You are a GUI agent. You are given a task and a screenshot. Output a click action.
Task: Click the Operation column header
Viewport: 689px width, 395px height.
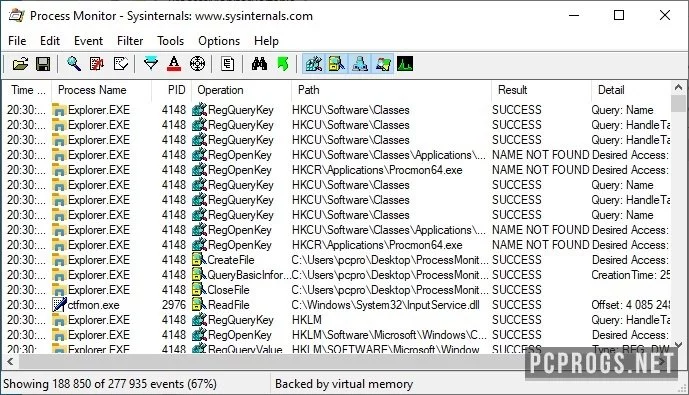pos(242,90)
